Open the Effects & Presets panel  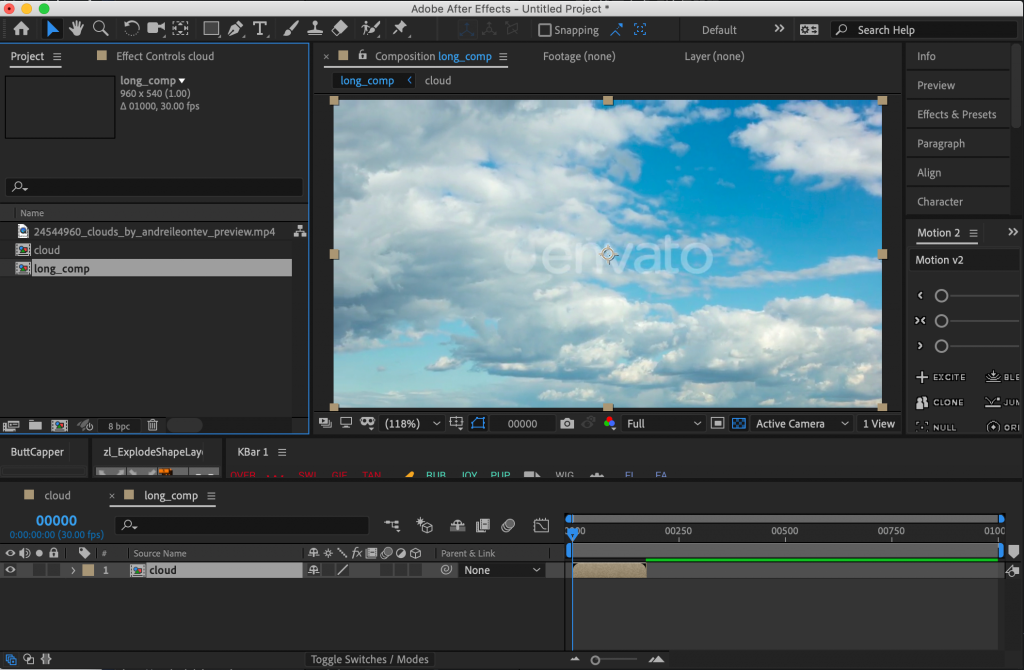tap(956, 114)
